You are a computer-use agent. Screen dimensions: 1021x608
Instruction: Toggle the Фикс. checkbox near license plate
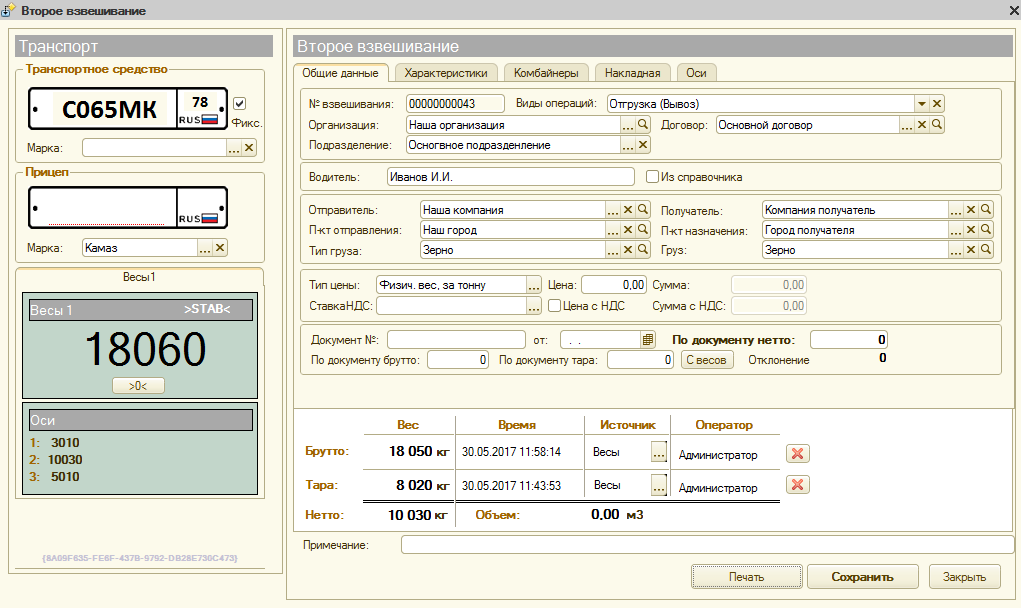[240, 104]
